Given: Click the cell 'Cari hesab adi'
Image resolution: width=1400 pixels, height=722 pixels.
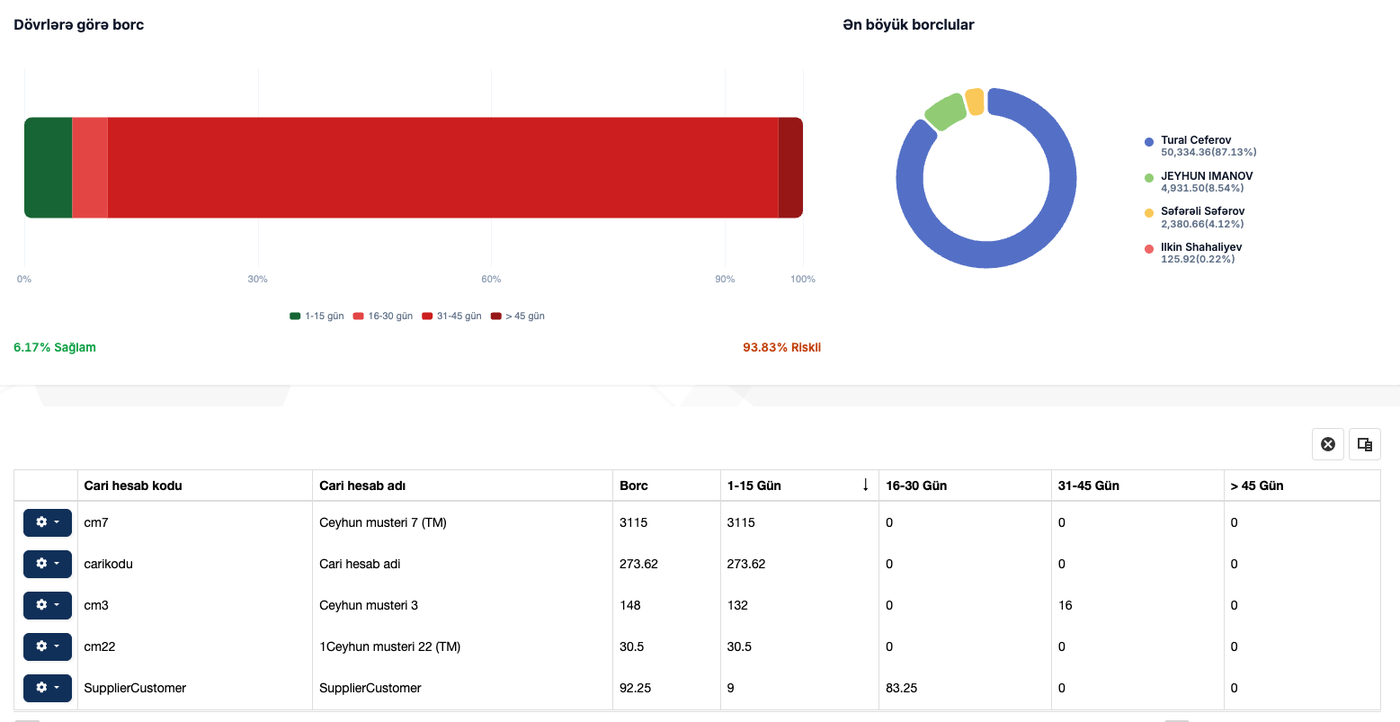Looking at the screenshot, I should point(360,564).
